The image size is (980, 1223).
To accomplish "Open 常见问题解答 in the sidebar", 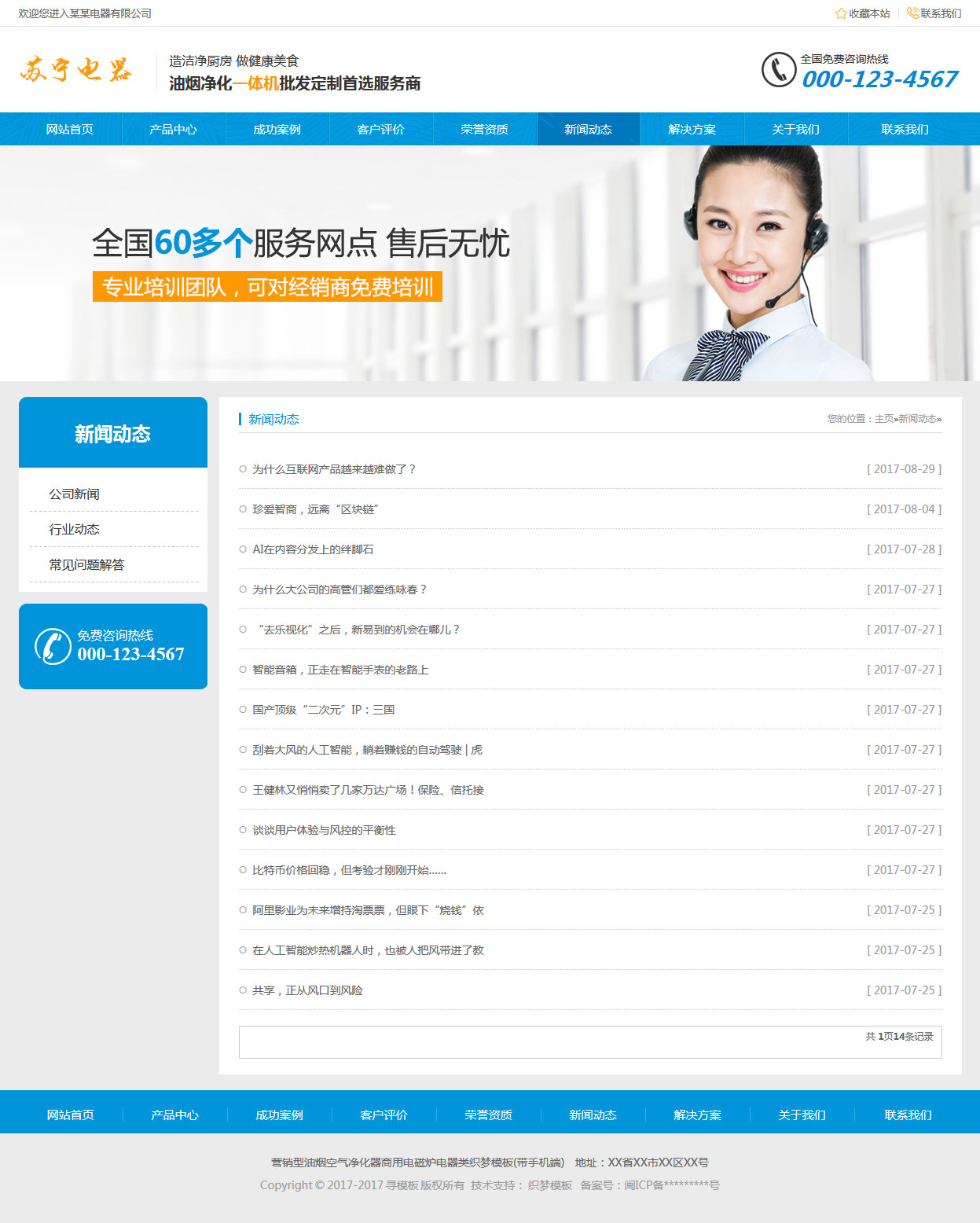I will click(86, 565).
